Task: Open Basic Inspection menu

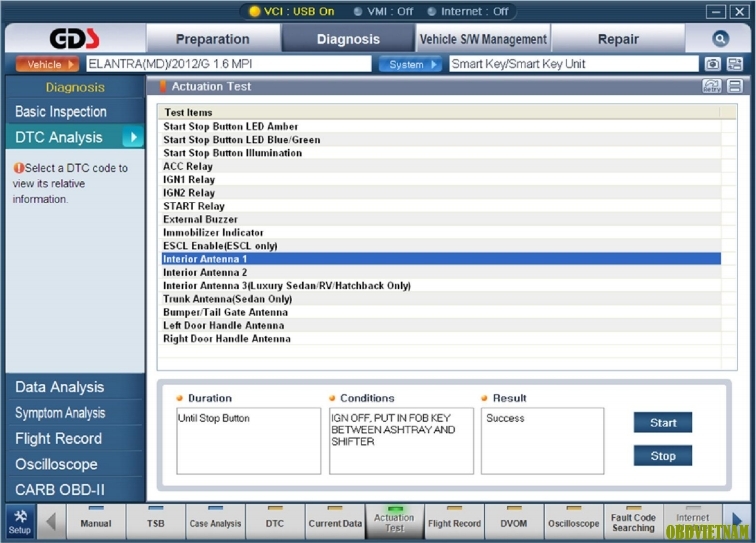Action: tap(75, 111)
